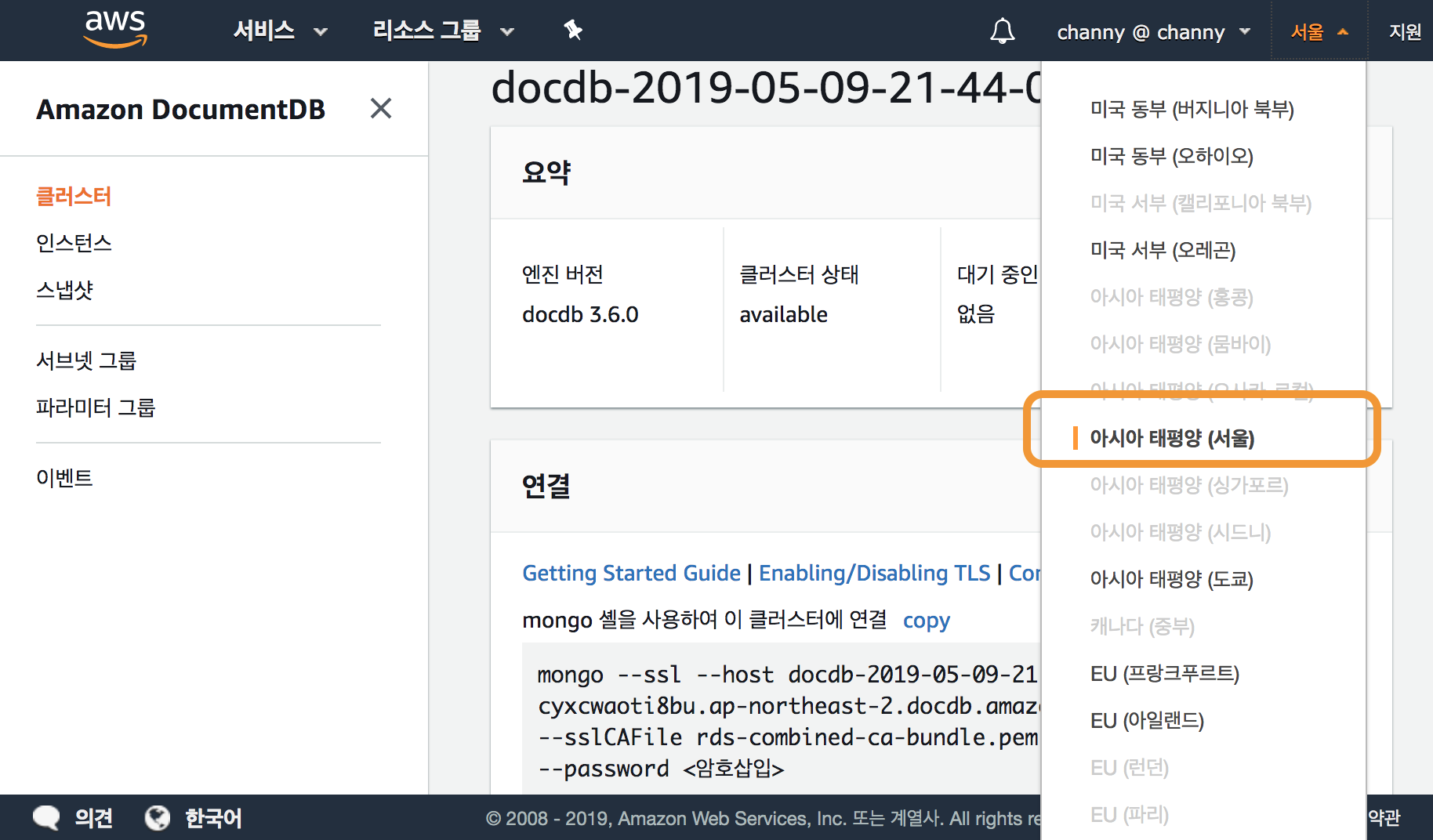Select 클러스터 in the sidebar
Viewport: 1433px width, 840px height.
coord(74,196)
